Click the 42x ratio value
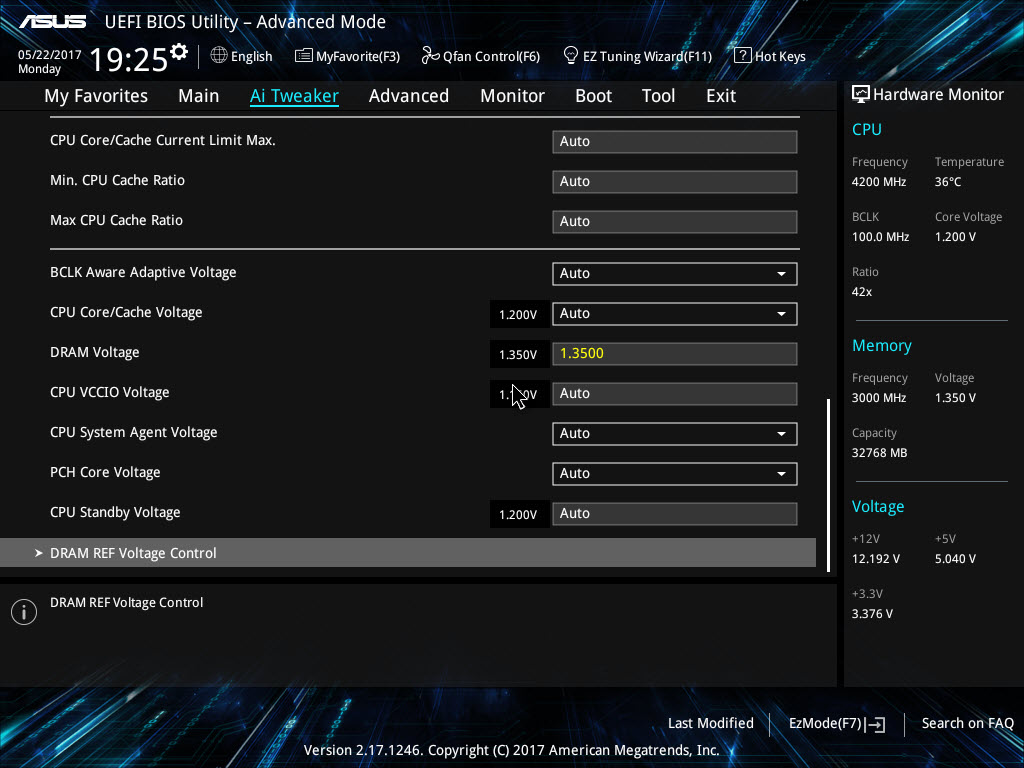 click(862, 292)
